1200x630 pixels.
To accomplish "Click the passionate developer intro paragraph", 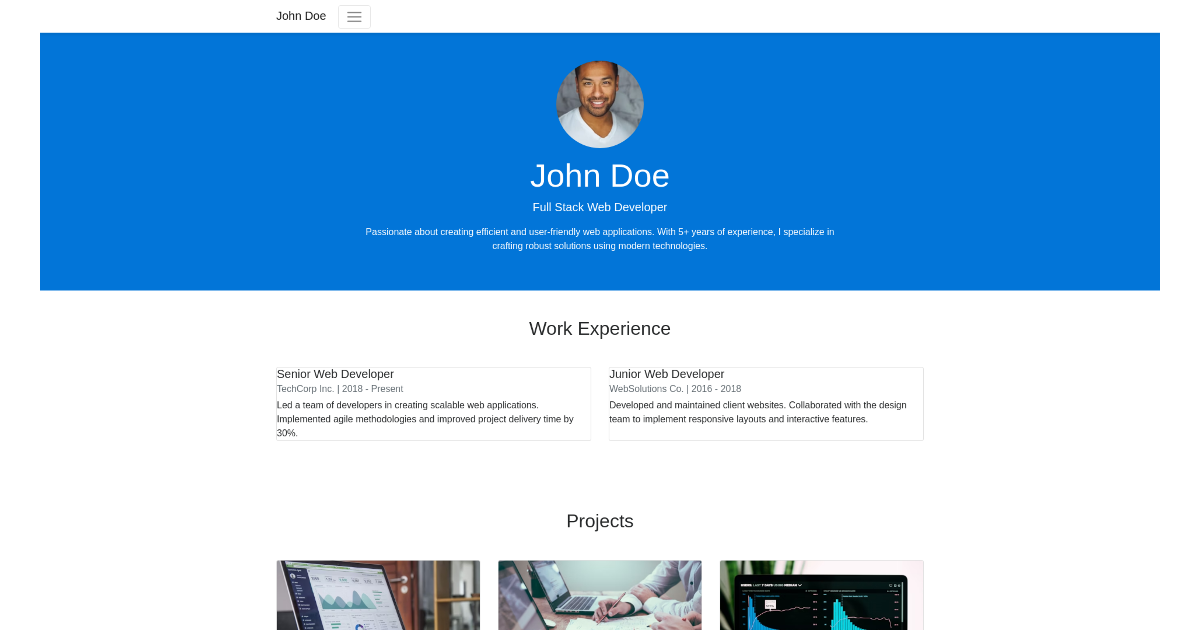I will pos(600,238).
